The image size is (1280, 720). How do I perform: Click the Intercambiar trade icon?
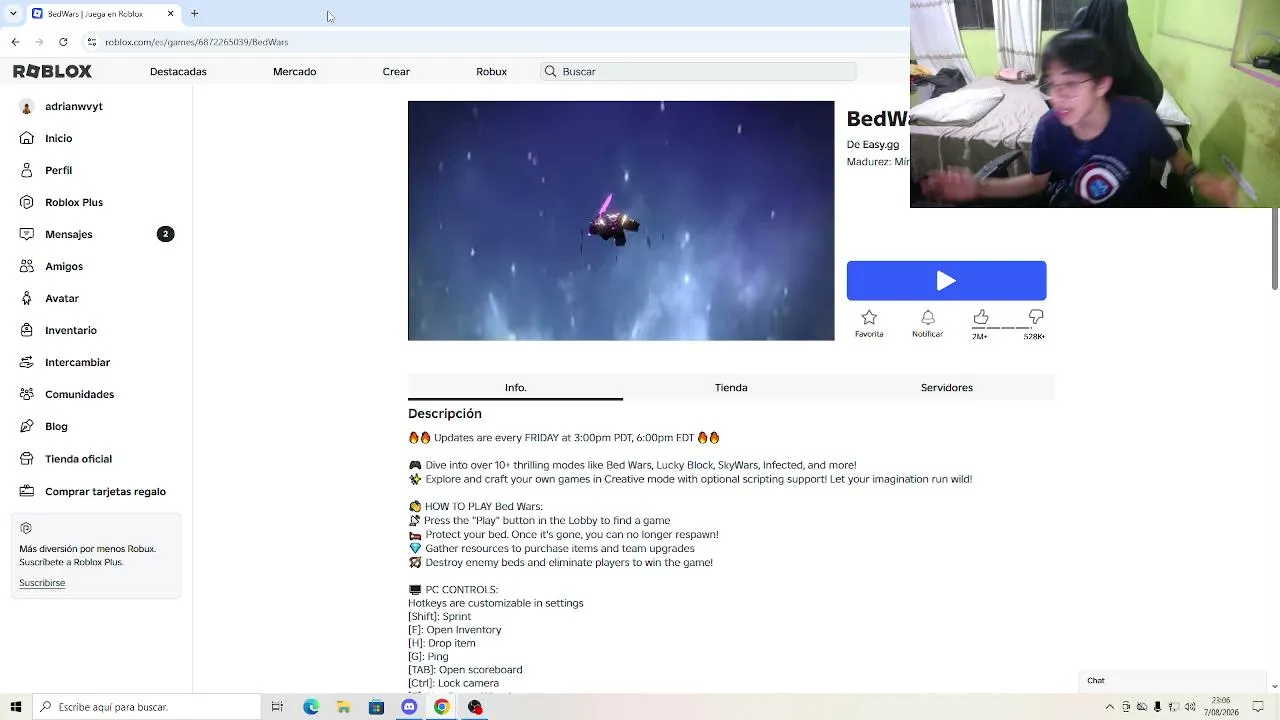(x=26, y=362)
